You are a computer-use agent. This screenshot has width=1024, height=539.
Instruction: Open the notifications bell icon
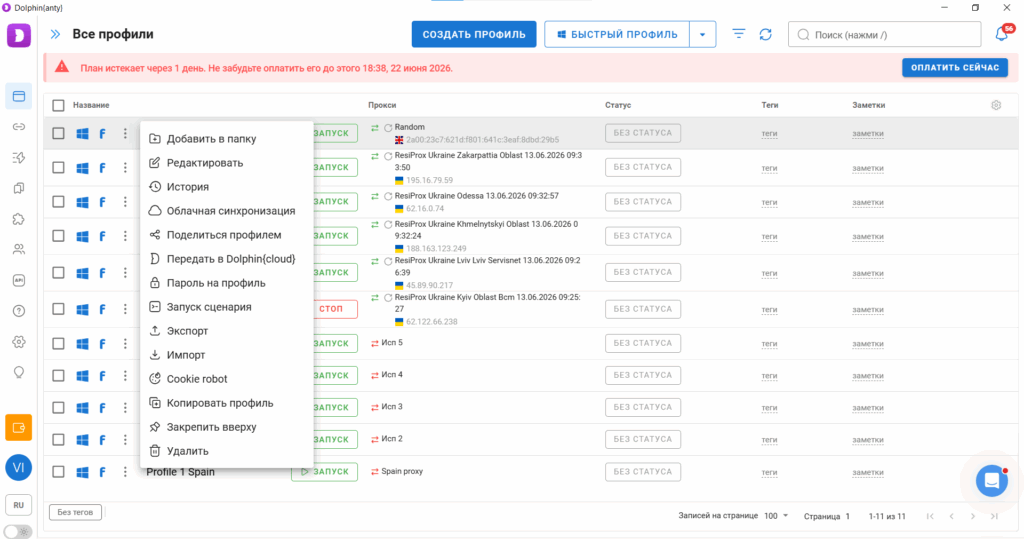(x=1002, y=35)
